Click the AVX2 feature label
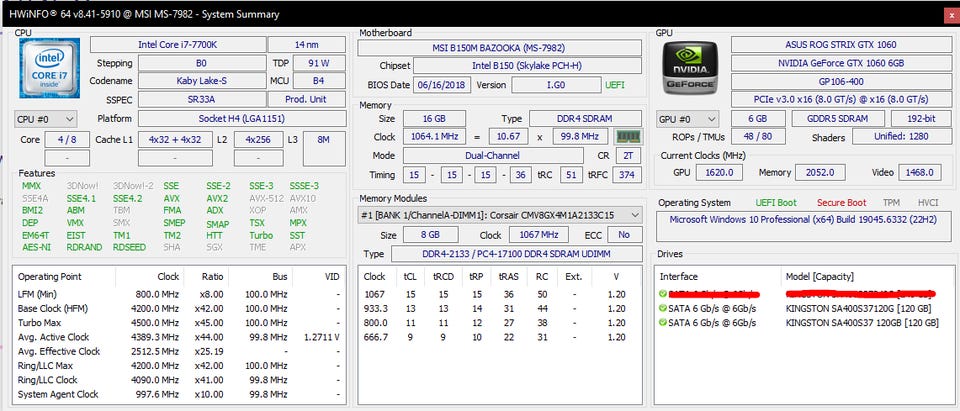The width and height of the screenshot is (960, 411). coord(217,198)
